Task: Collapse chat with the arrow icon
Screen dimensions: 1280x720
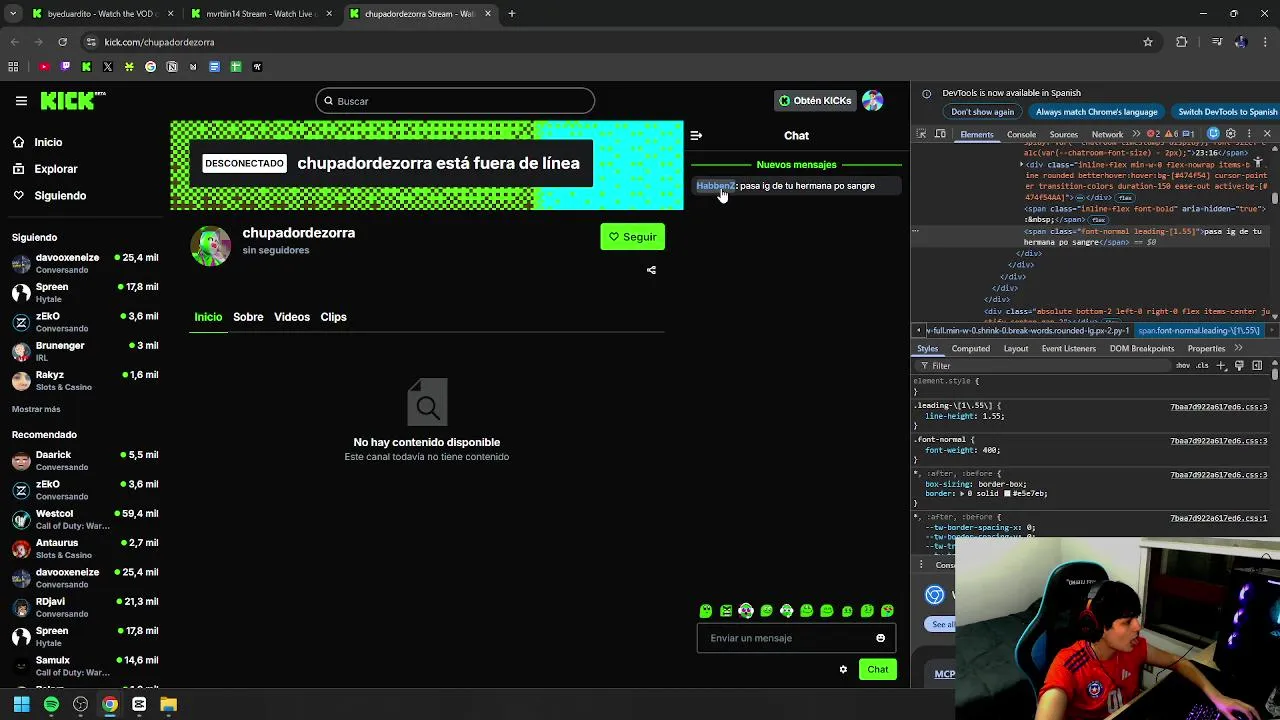Action: pos(696,136)
